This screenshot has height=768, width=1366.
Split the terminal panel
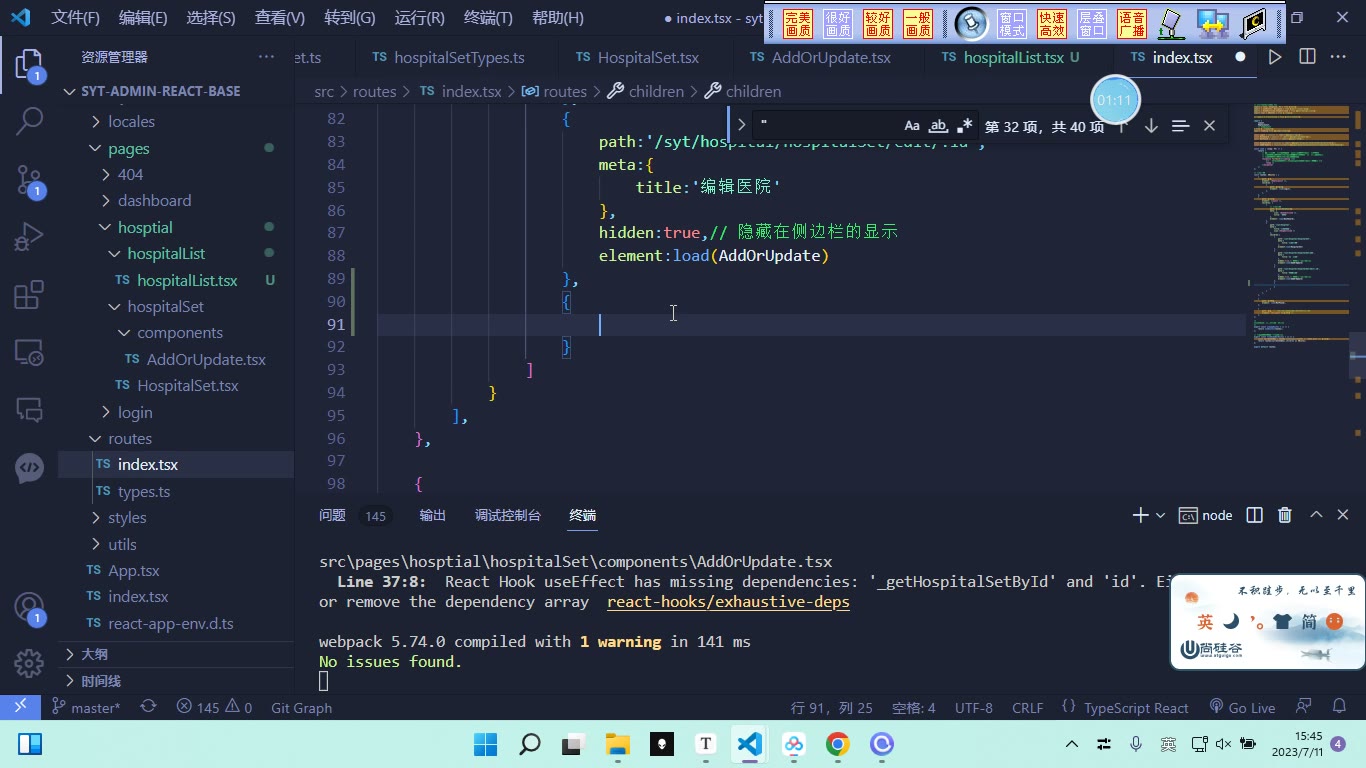tap(1254, 515)
